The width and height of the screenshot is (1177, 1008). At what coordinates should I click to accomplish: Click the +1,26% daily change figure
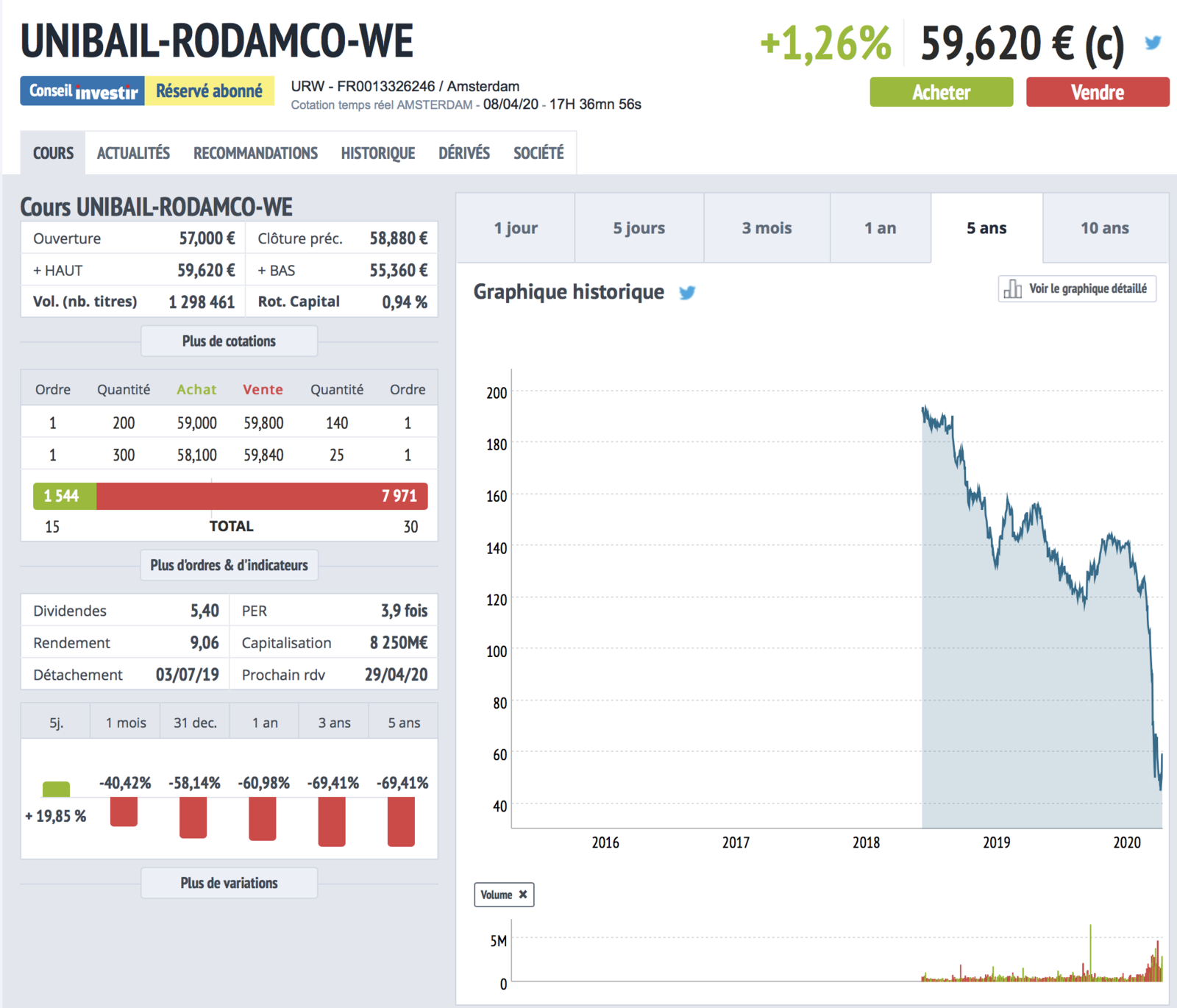[x=825, y=43]
